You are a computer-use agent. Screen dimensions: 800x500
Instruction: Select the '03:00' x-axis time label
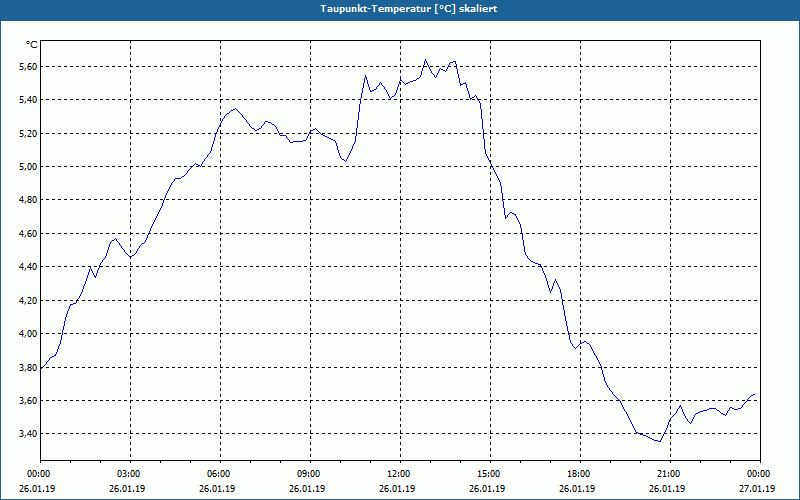tap(128, 474)
